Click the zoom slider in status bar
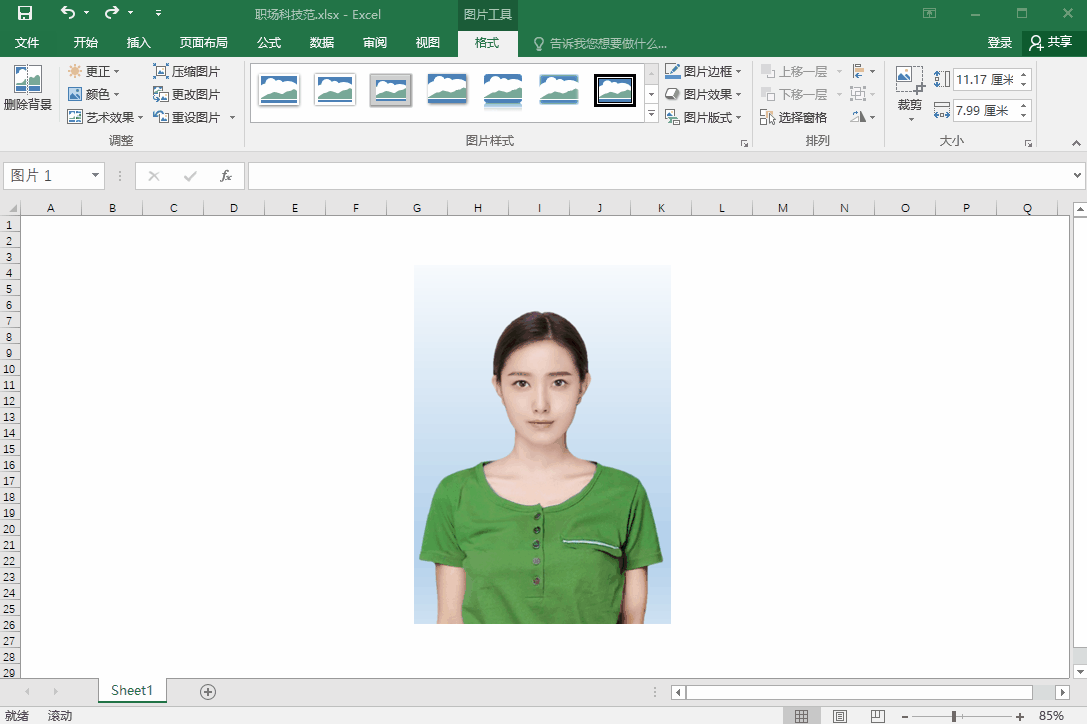The image size is (1087, 724). tap(954, 716)
